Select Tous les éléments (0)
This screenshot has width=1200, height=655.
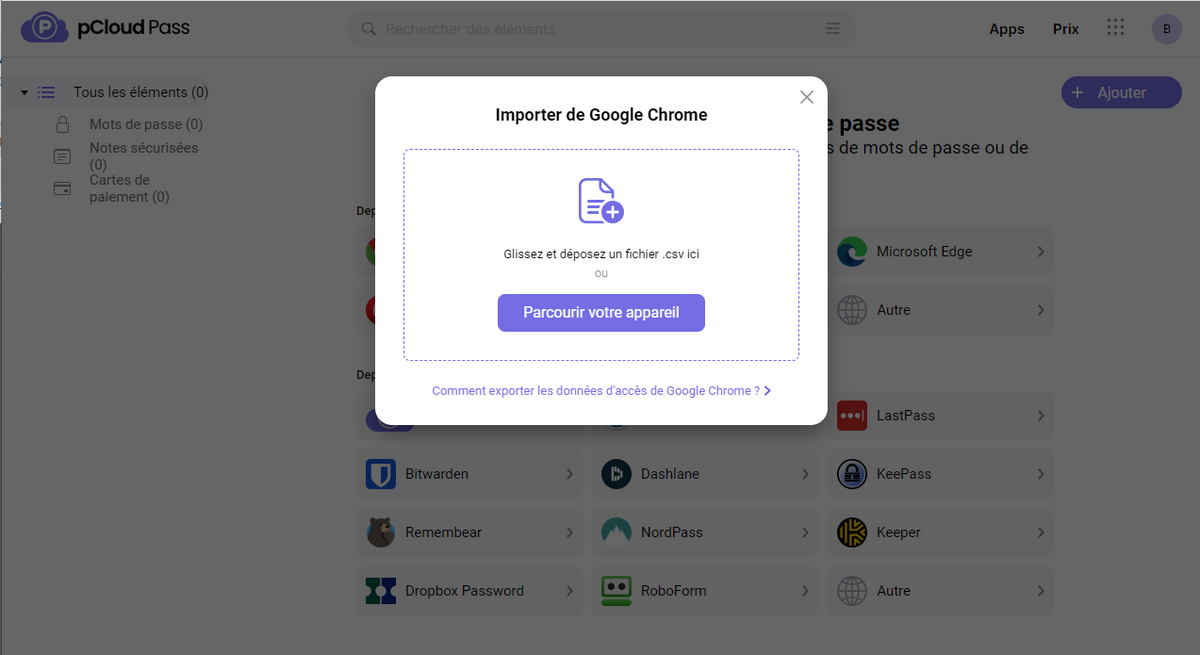coord(141,92)
